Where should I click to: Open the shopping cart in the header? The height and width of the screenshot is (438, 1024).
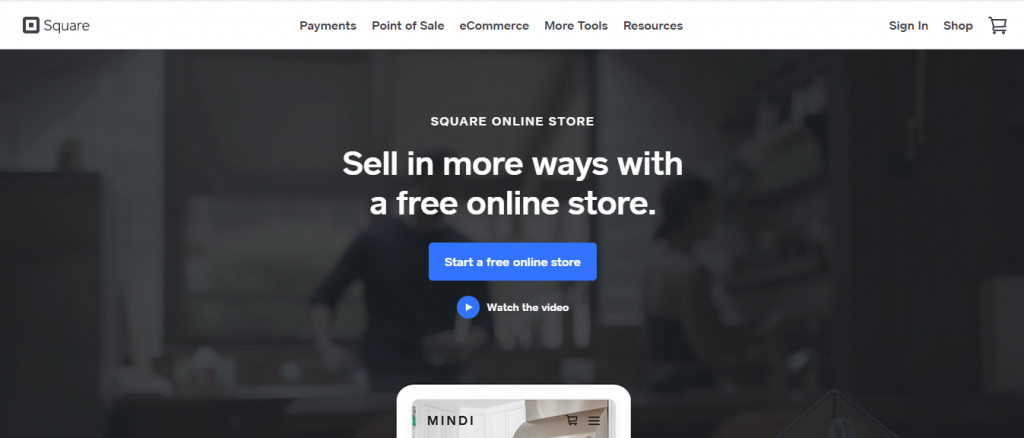point(998,25)
